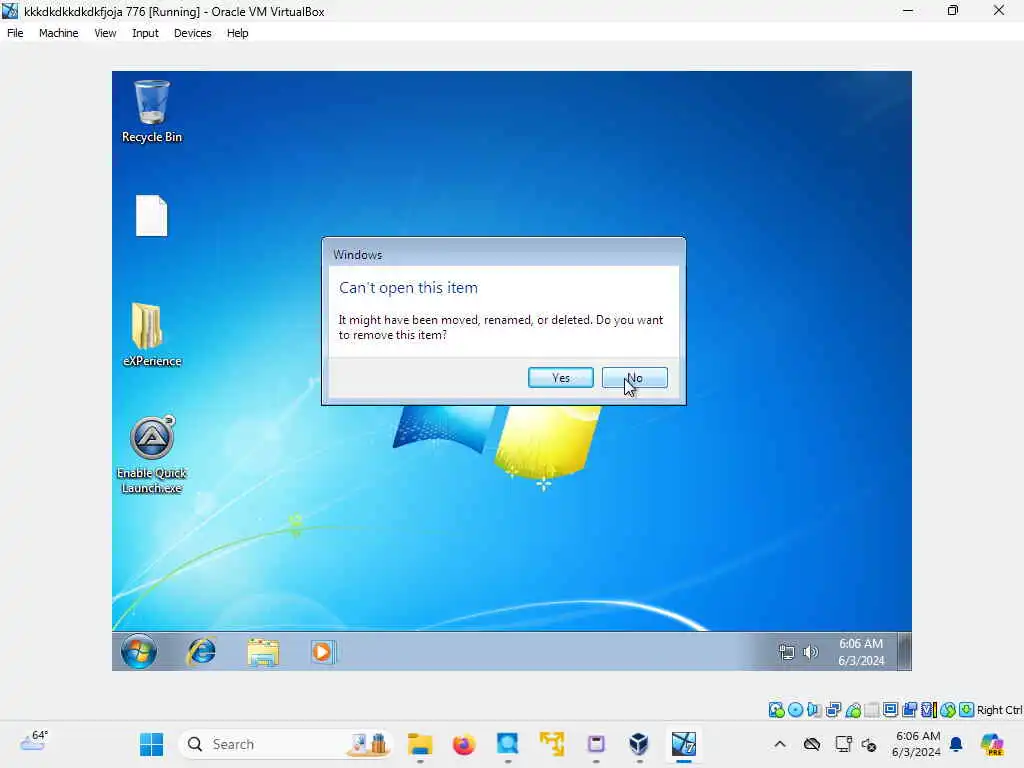
Task: Open the blue magnifier app in taskbar
Action: coord(507,744)
